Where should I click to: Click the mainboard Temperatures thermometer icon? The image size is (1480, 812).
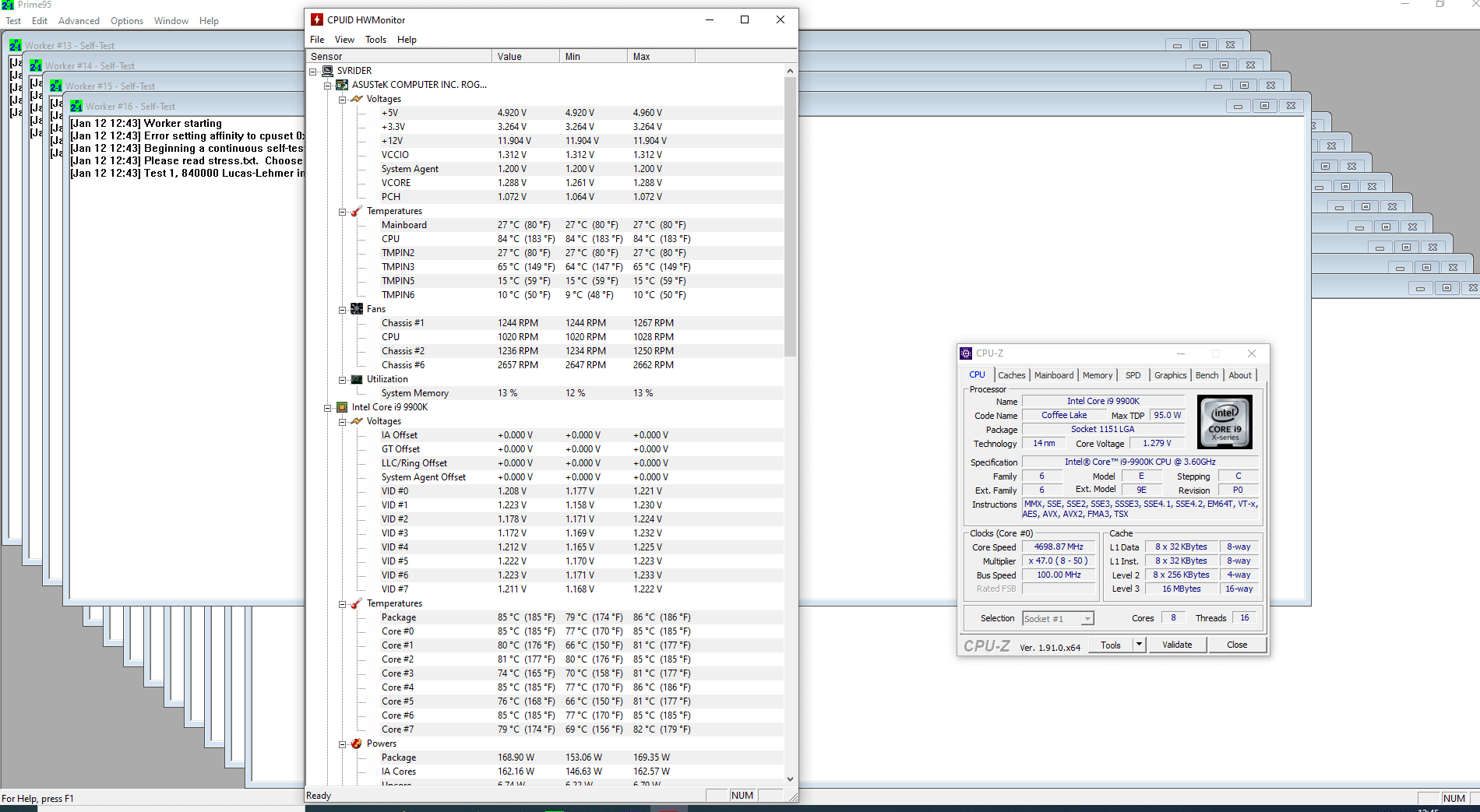(357, 211)
